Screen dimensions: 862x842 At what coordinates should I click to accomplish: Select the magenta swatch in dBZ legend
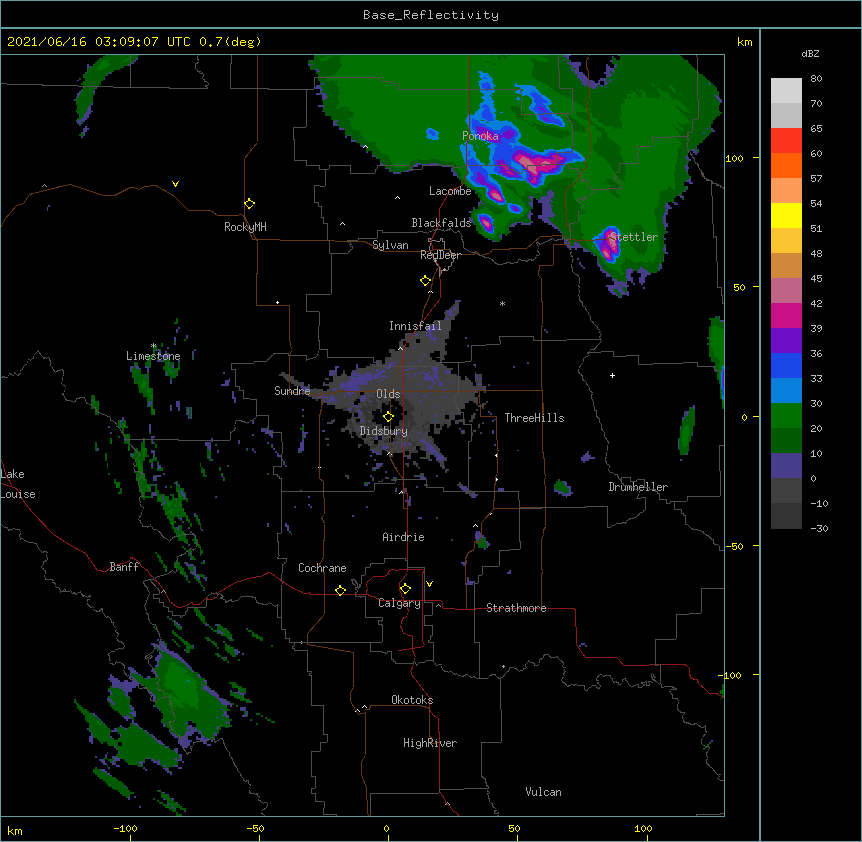(786, 315)
